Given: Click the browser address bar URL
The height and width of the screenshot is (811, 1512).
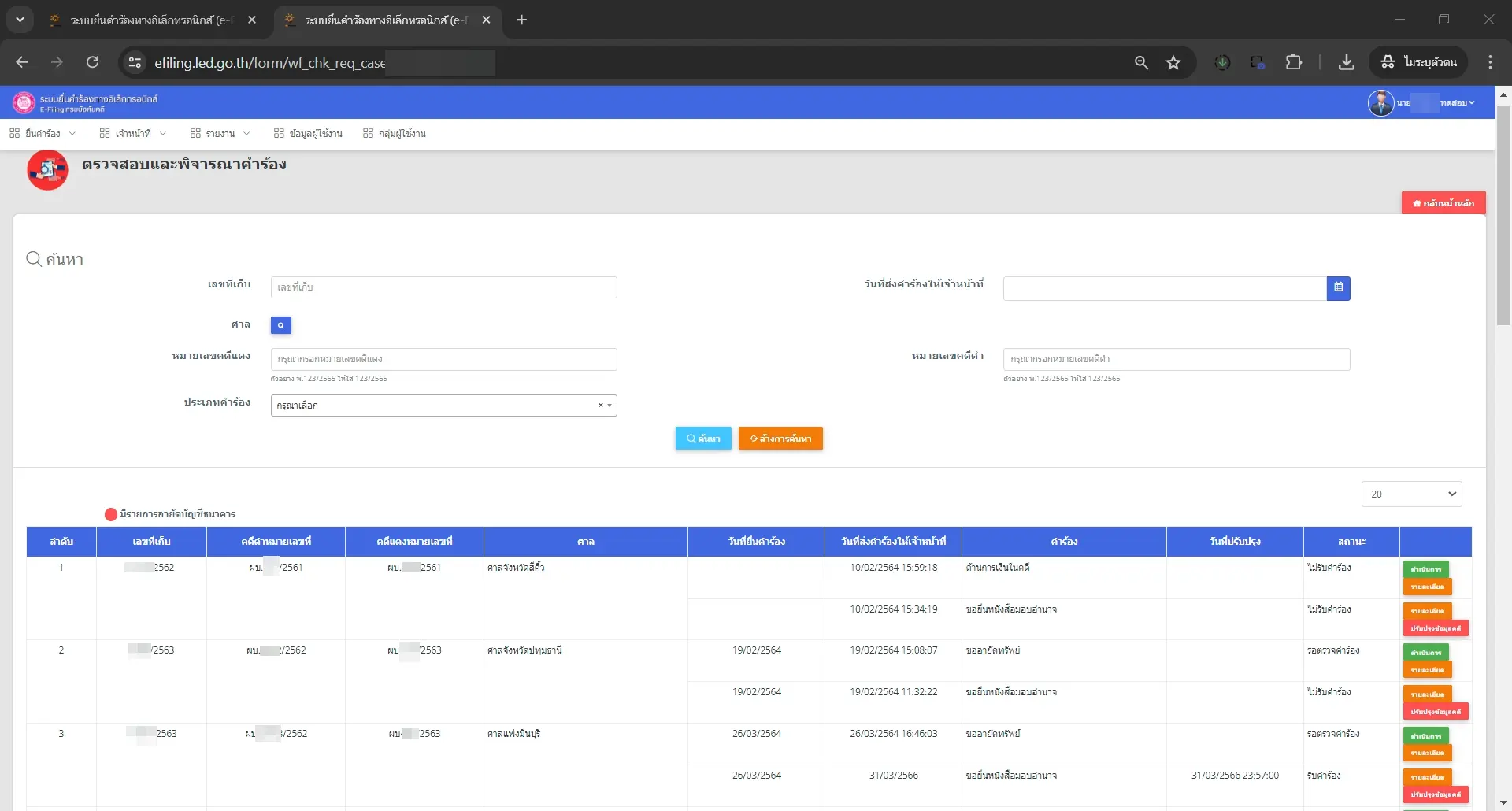Looking at the screenshot, I should click(269, 63).
